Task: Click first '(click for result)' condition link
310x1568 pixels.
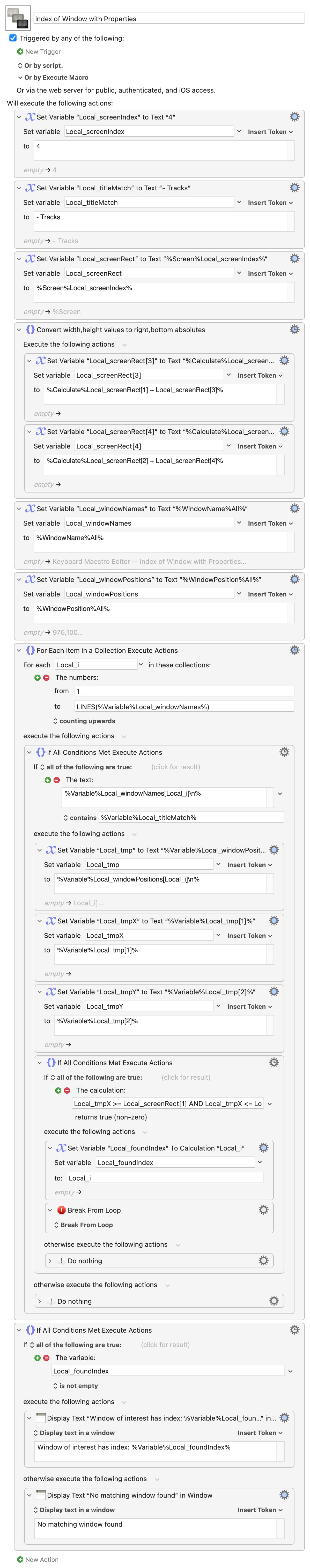Action: tap(175, 767)
